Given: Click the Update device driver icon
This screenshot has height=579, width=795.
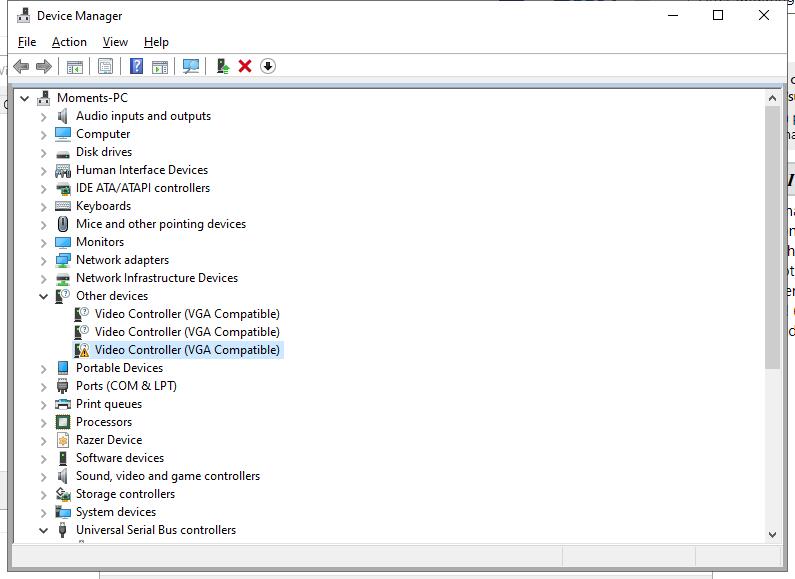Looking at the screenshot, I should (223, 66).
